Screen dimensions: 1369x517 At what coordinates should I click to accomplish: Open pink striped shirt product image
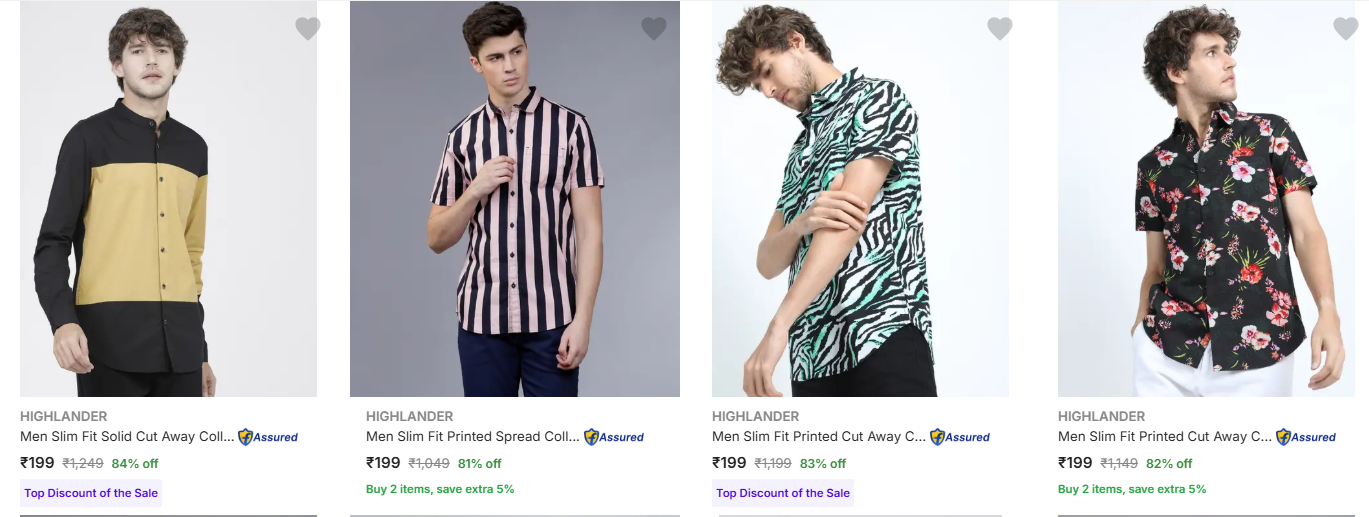(514, 200)
